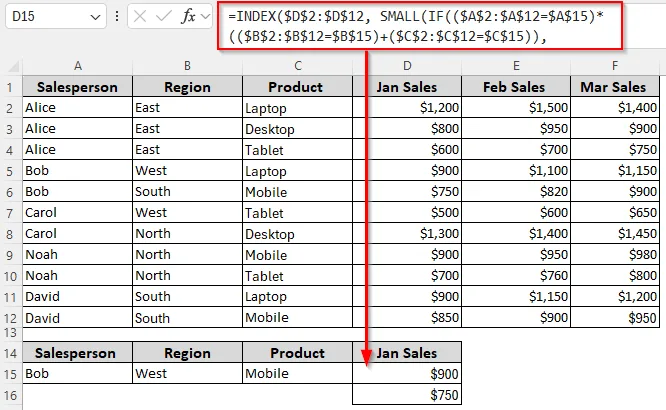Viewport: 666px width, 410px height.
Task: Select cell E11 showing $1,150
Action: (x=516, y=296)
